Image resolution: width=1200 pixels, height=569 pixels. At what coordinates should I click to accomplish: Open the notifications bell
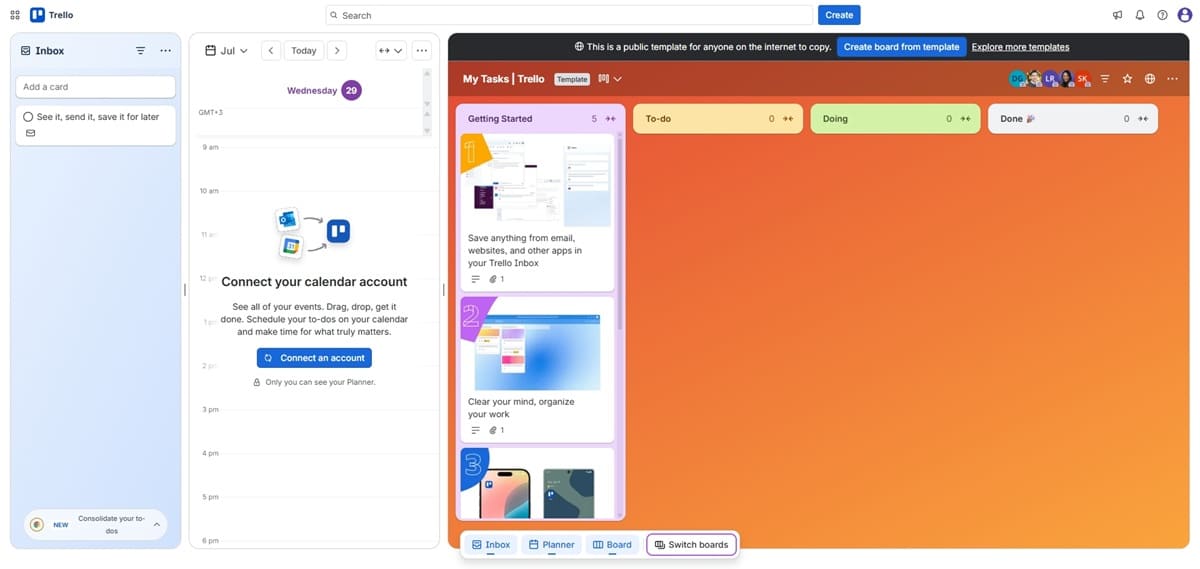pyautogui.click(x=1140, y=15)
